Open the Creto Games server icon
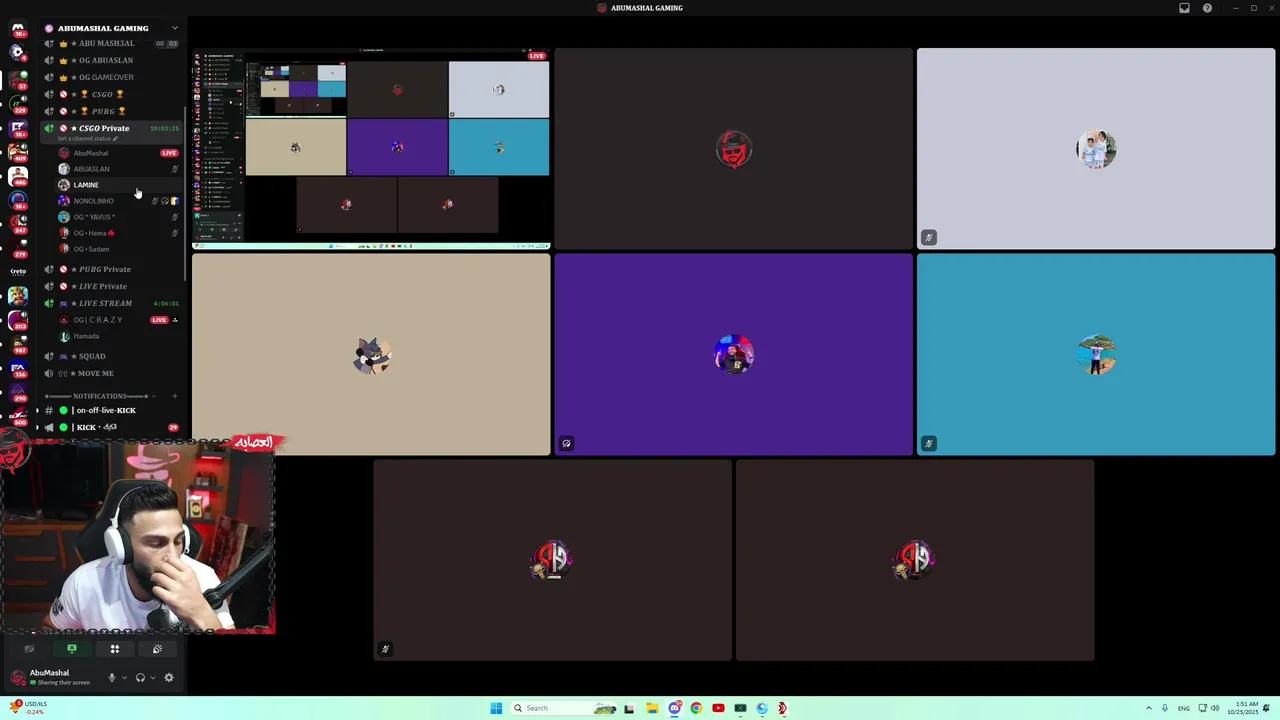Image resolution: width=1280 pixels, height=720 pixels. tap(18, 271)
